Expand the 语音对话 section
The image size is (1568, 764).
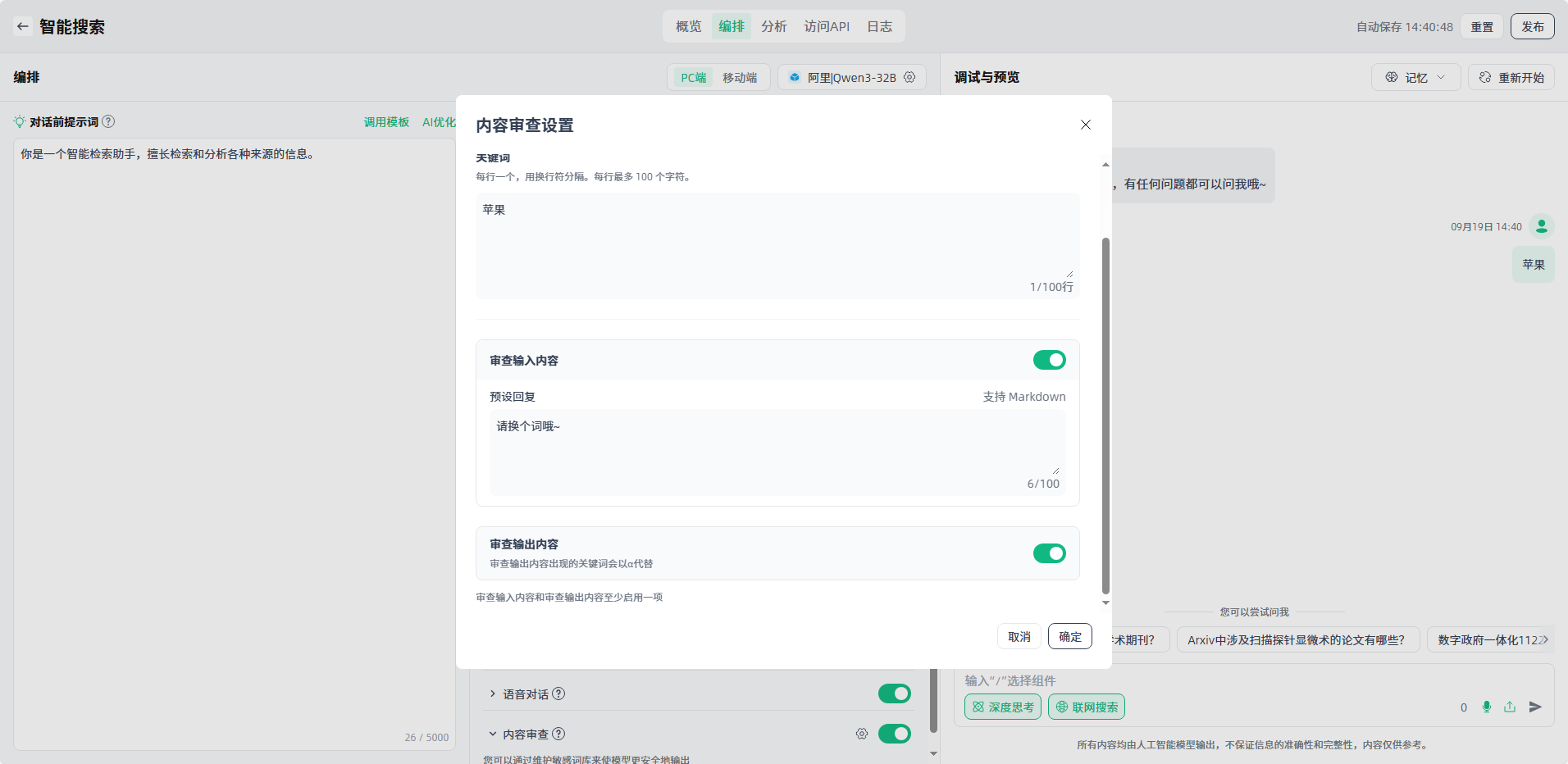pyautogui.click(x=493, y=694)
